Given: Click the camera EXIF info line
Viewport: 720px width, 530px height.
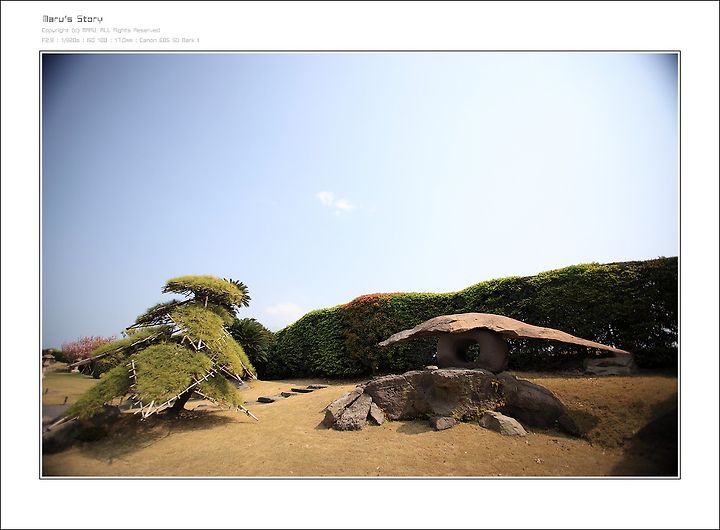Looking at the screenshot, I should (120, 40).
